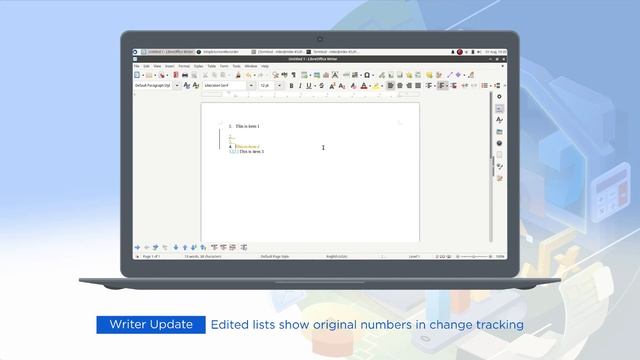The image size is (640, 360).
Task: Click Increase Indent in the formatting toolbar
Action: pyautogui.click(x=464, y=86)
